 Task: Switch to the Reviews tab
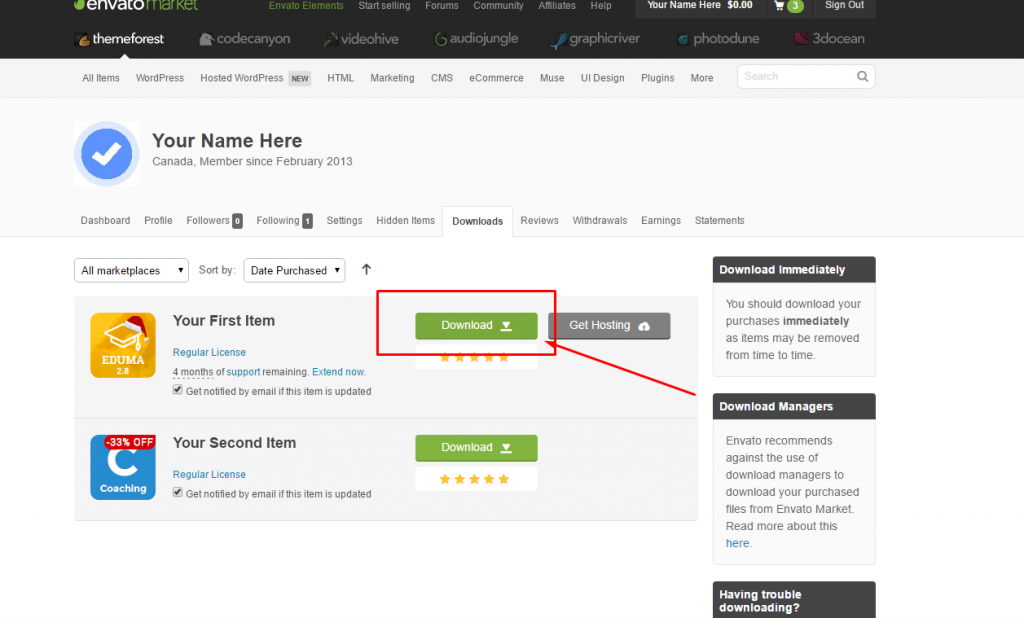pos(539,220)
